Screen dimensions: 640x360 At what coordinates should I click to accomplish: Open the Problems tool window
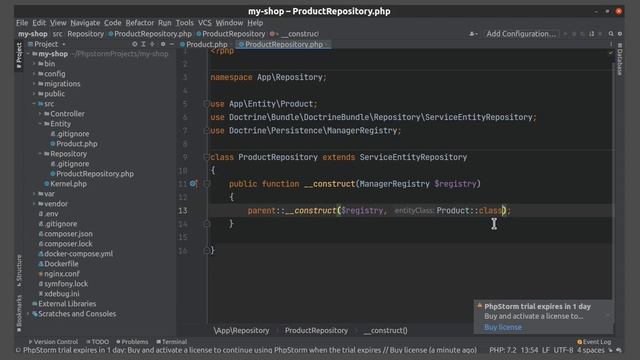[x=132, y=342]
